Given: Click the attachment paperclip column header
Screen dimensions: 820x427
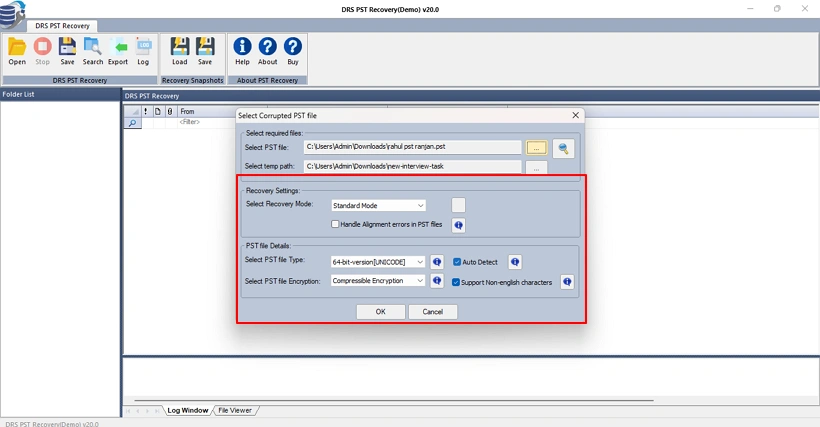Looking at the screenshot, I should pyautogui.click(x=170, y=111).
